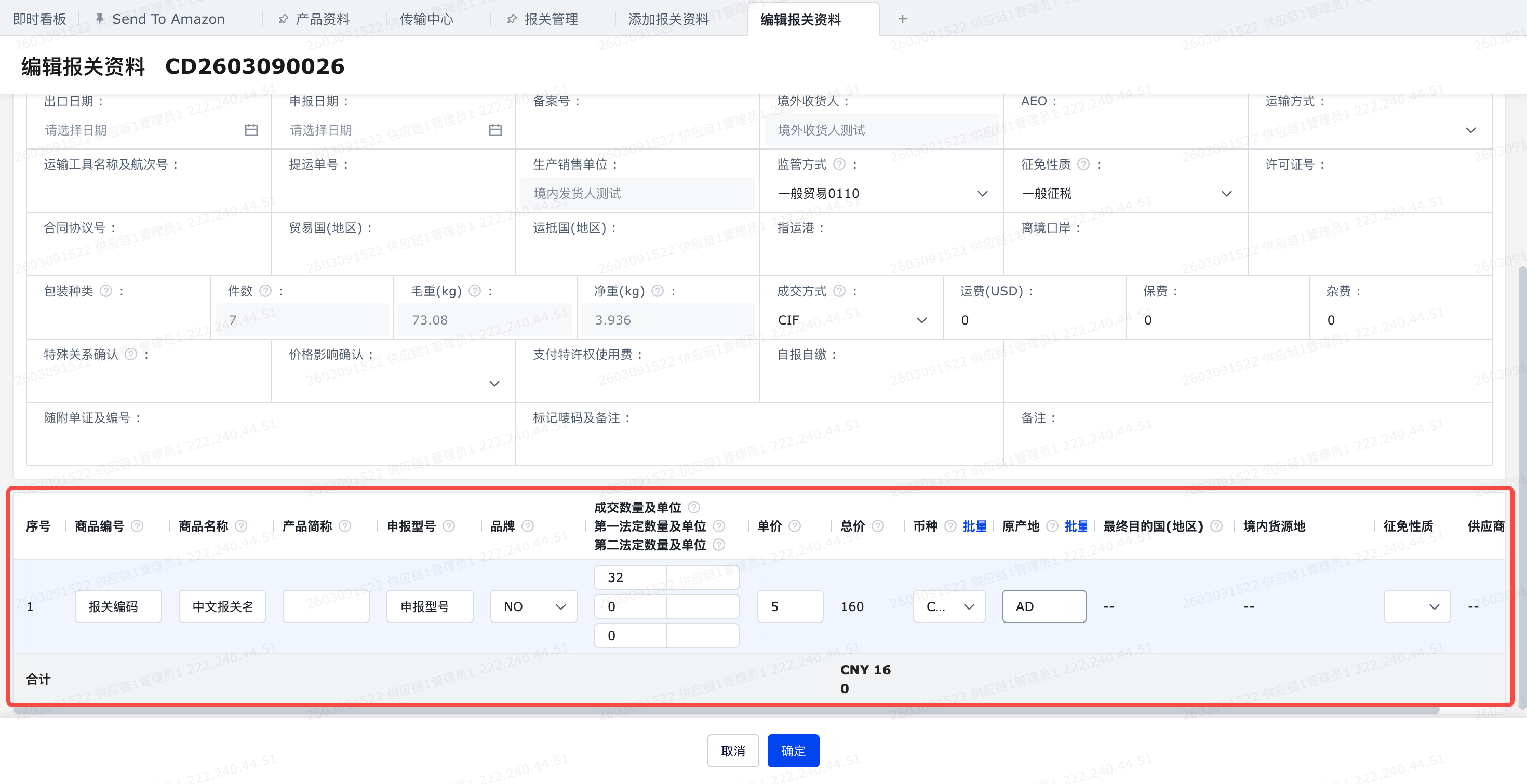Expand the 运输方式 dropdown

(x=1369, y=130)
